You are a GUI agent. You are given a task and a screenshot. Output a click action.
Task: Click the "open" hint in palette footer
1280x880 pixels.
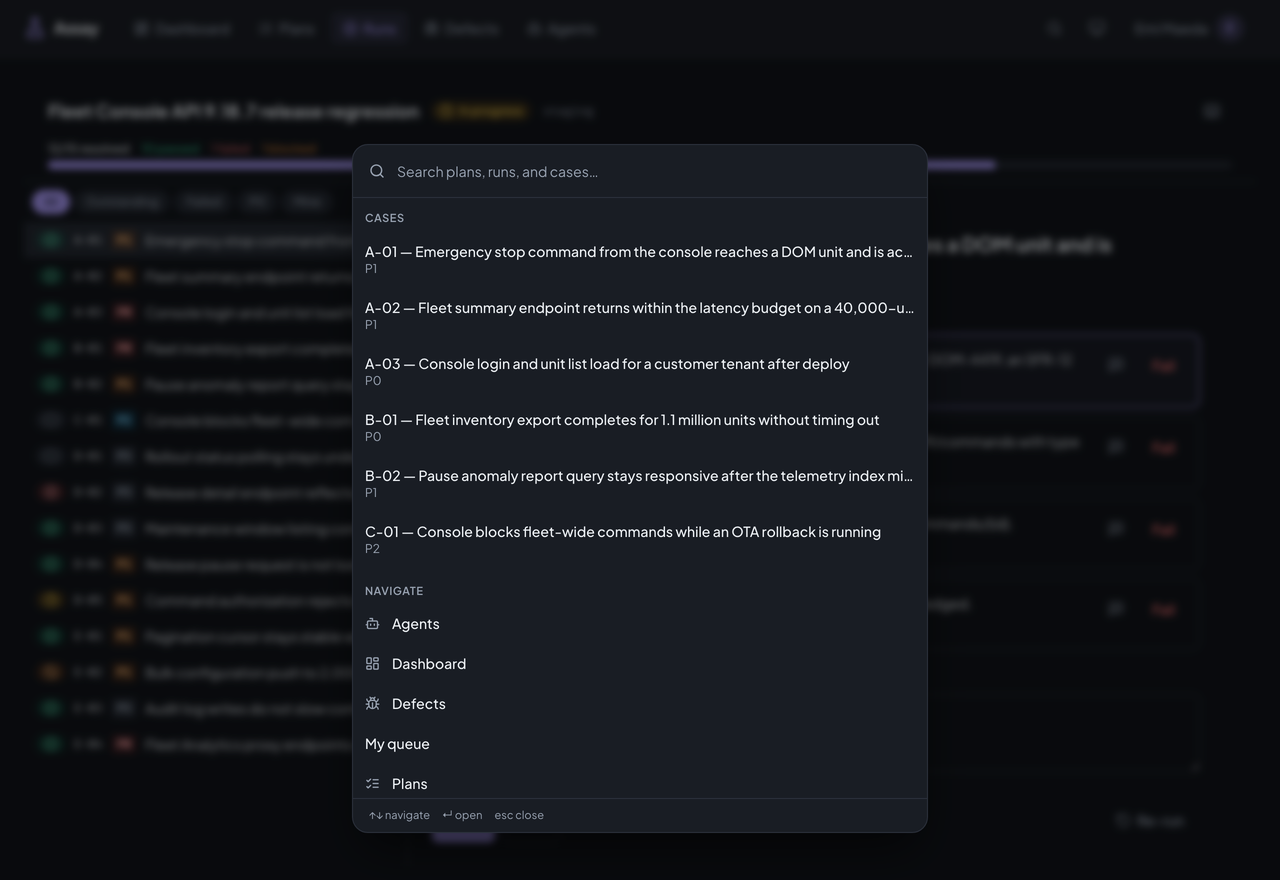(462, 815)
